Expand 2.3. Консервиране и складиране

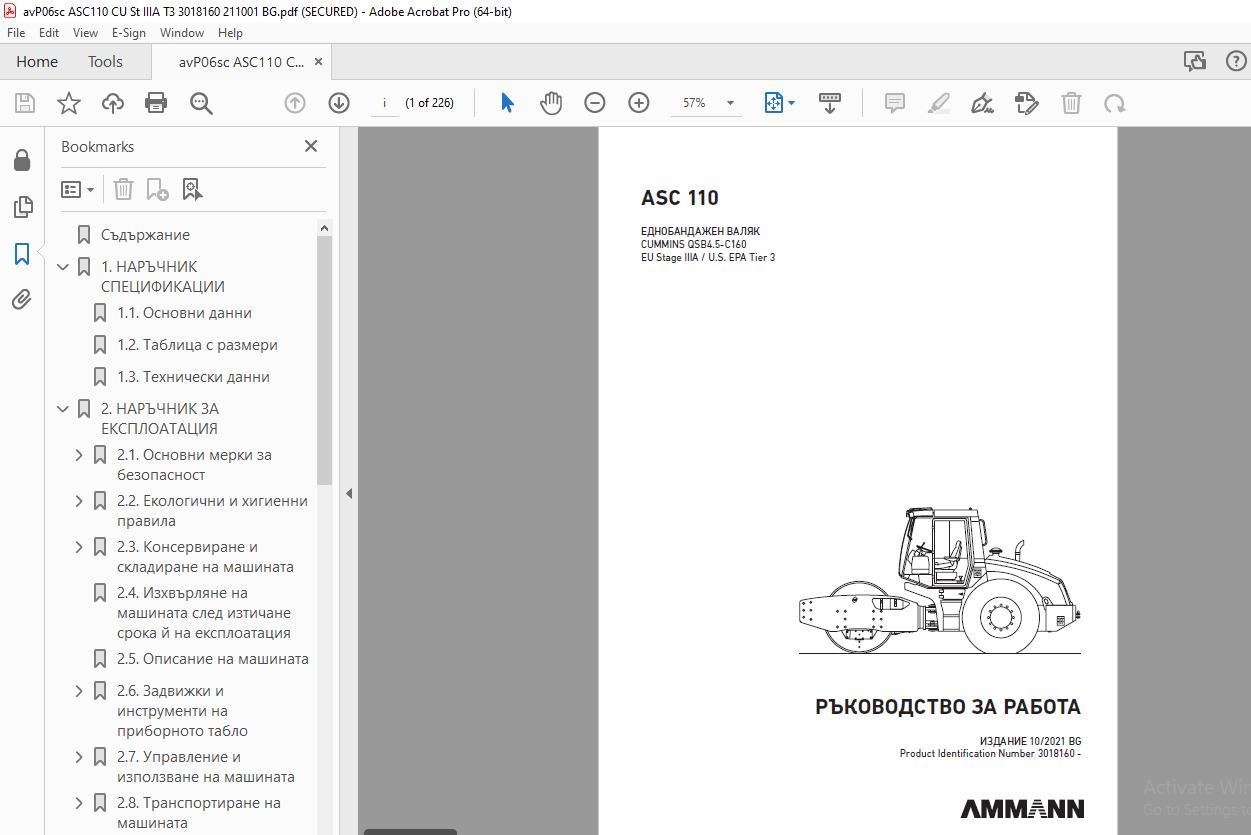[80, 547]
